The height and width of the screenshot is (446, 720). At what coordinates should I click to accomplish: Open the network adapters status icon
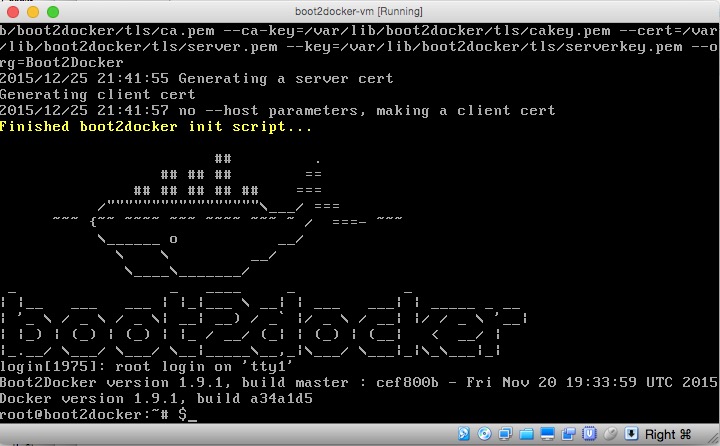(x=506, y=434)
